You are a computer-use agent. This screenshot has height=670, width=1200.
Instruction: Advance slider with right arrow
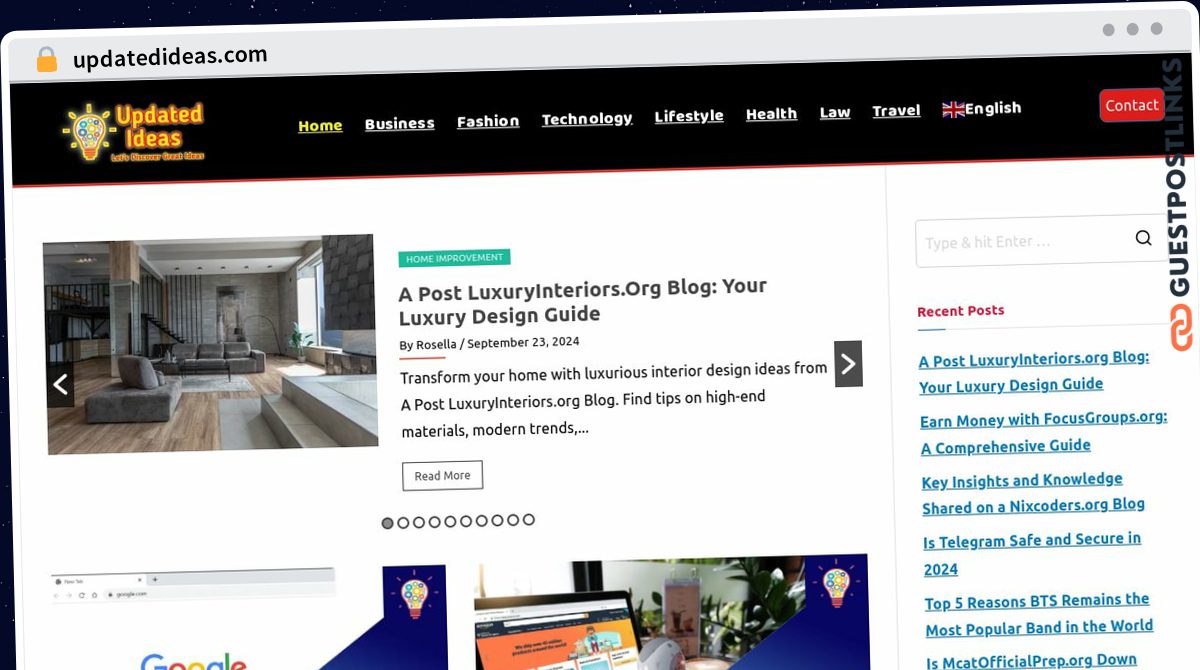click(848, 364)
